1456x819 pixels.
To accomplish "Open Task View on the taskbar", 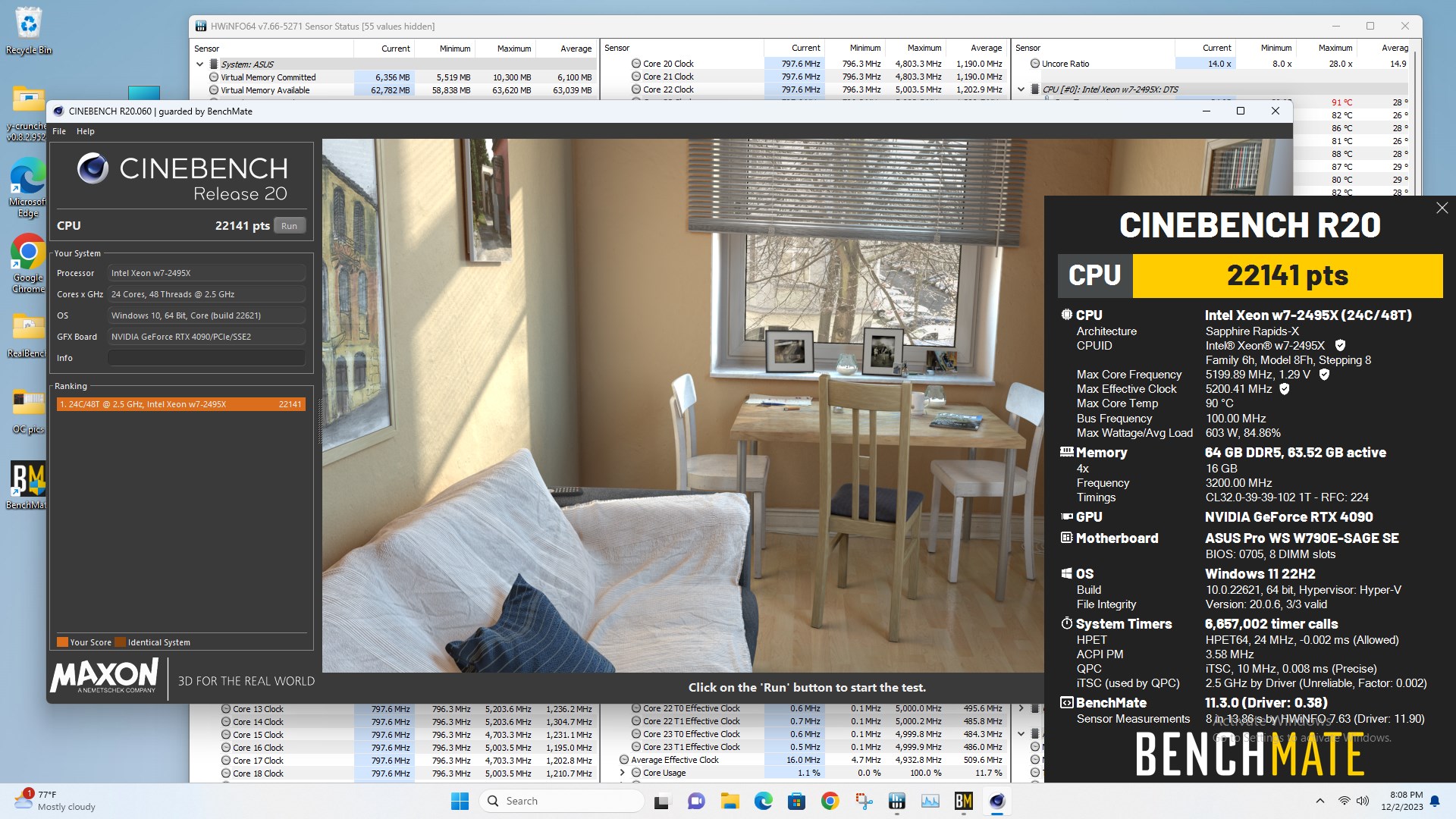I will click(663, 801).
